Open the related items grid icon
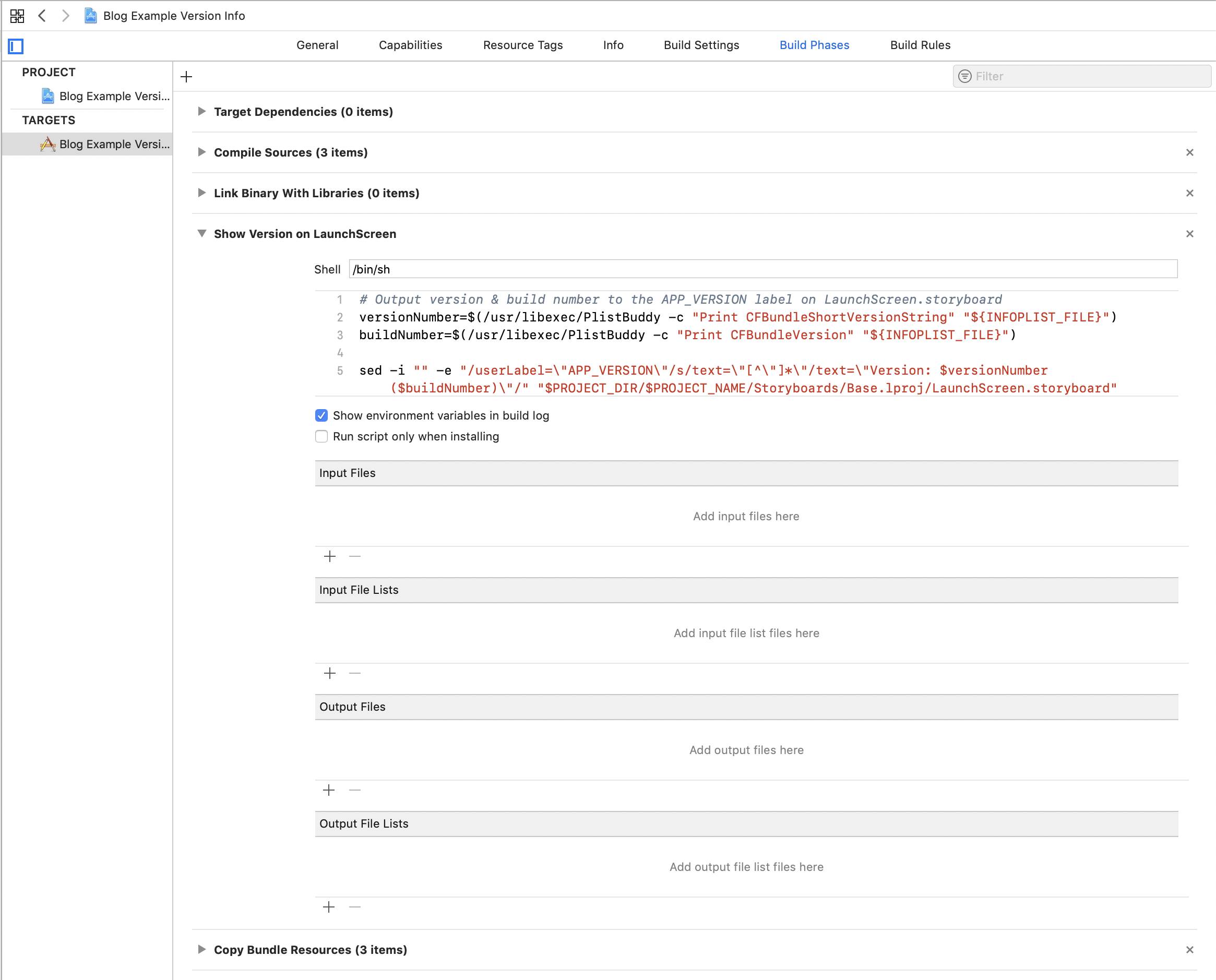 (x=17, y=16)
